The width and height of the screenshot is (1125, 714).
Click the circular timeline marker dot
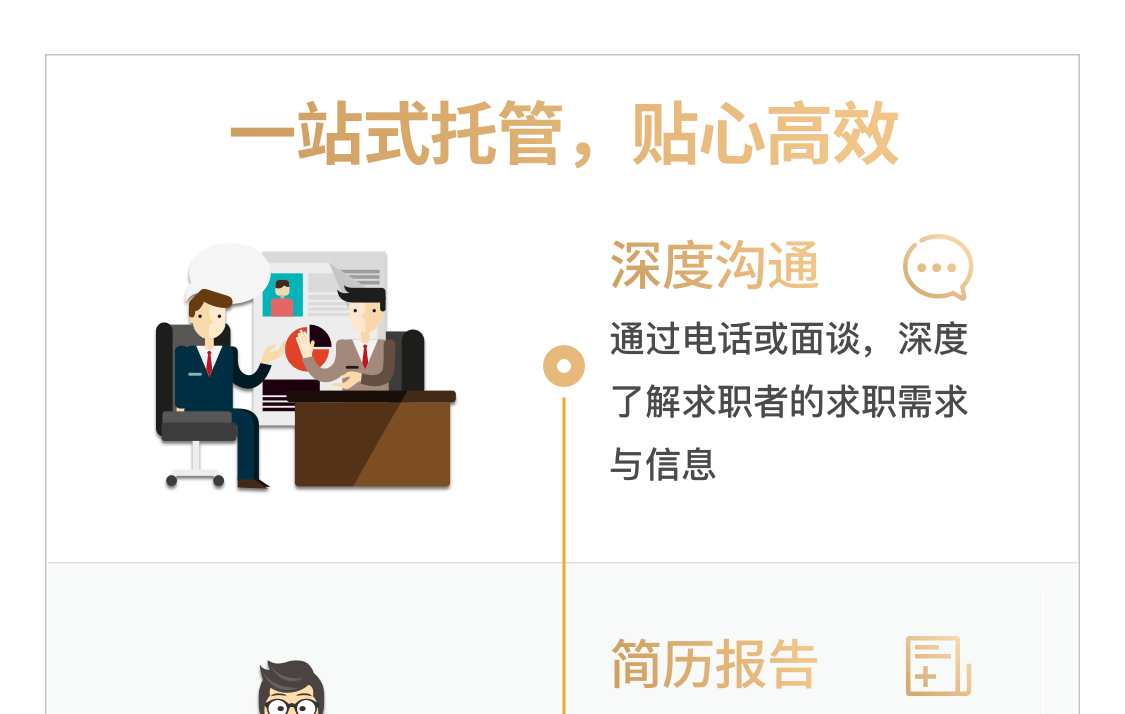[x=564, y=366]
